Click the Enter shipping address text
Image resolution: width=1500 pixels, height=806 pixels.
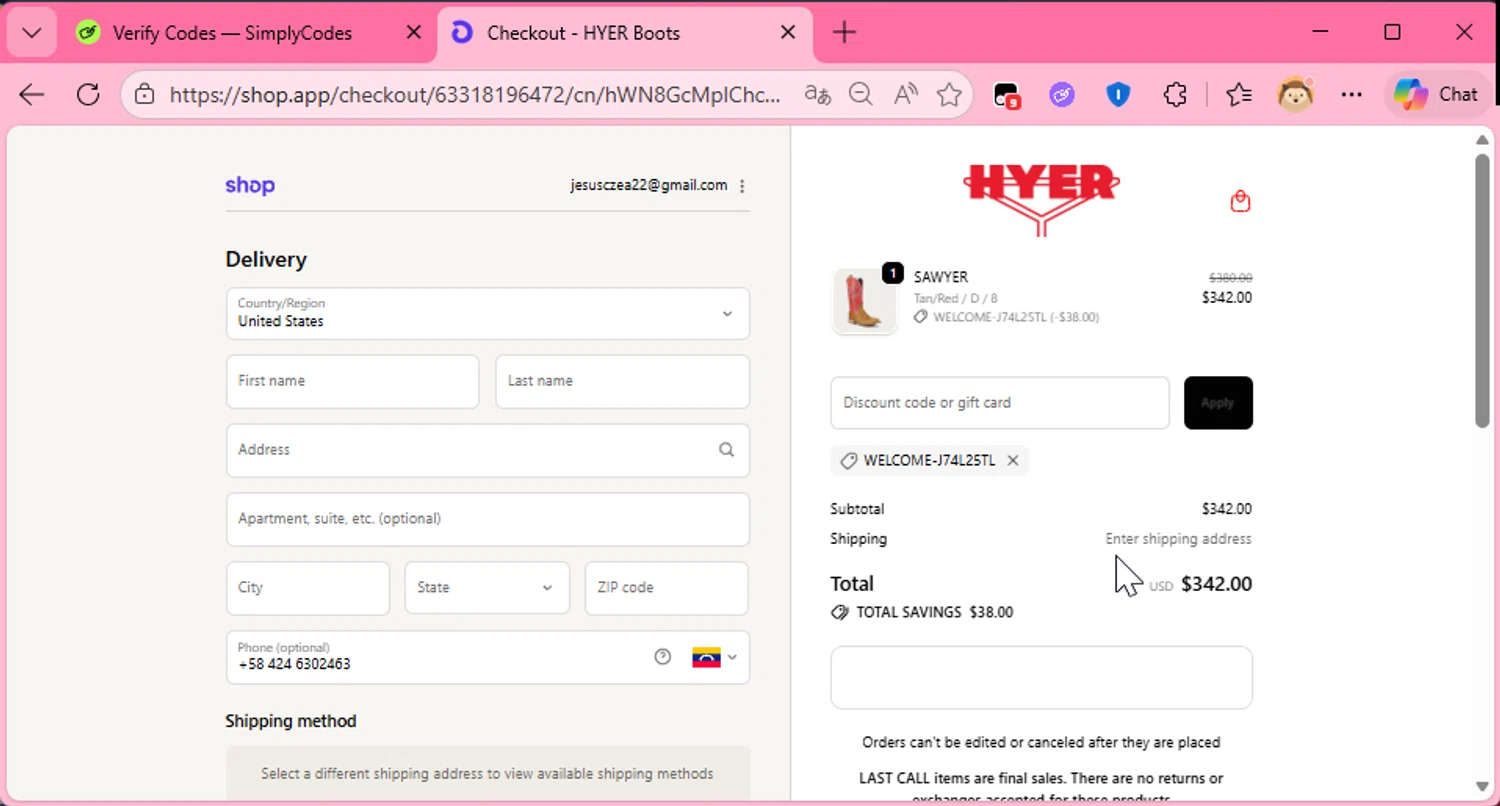point(1178,539)
